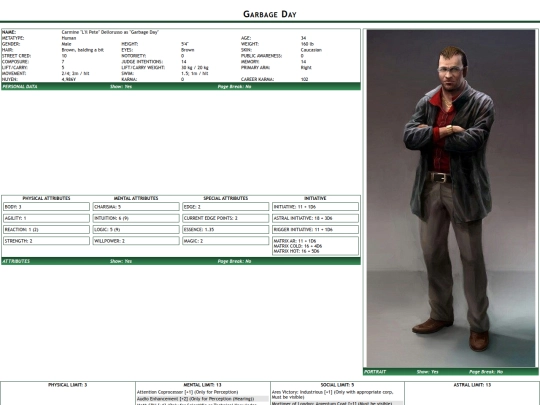Click the INTUITION: 6 (9) attribute box
Viewport: 540px width, 405px height.
click(136, 218)
